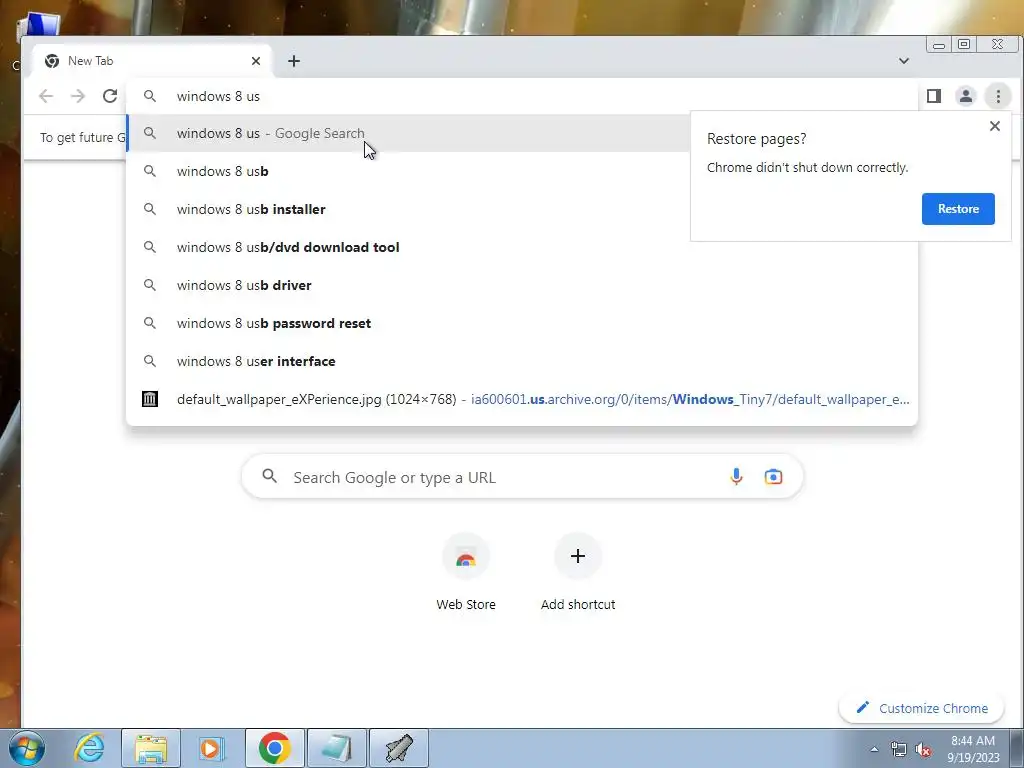Select 'windows 8 usb password reset' suggestion
This screenshot has height=768, width=1024.
click(x=521, y=323)
